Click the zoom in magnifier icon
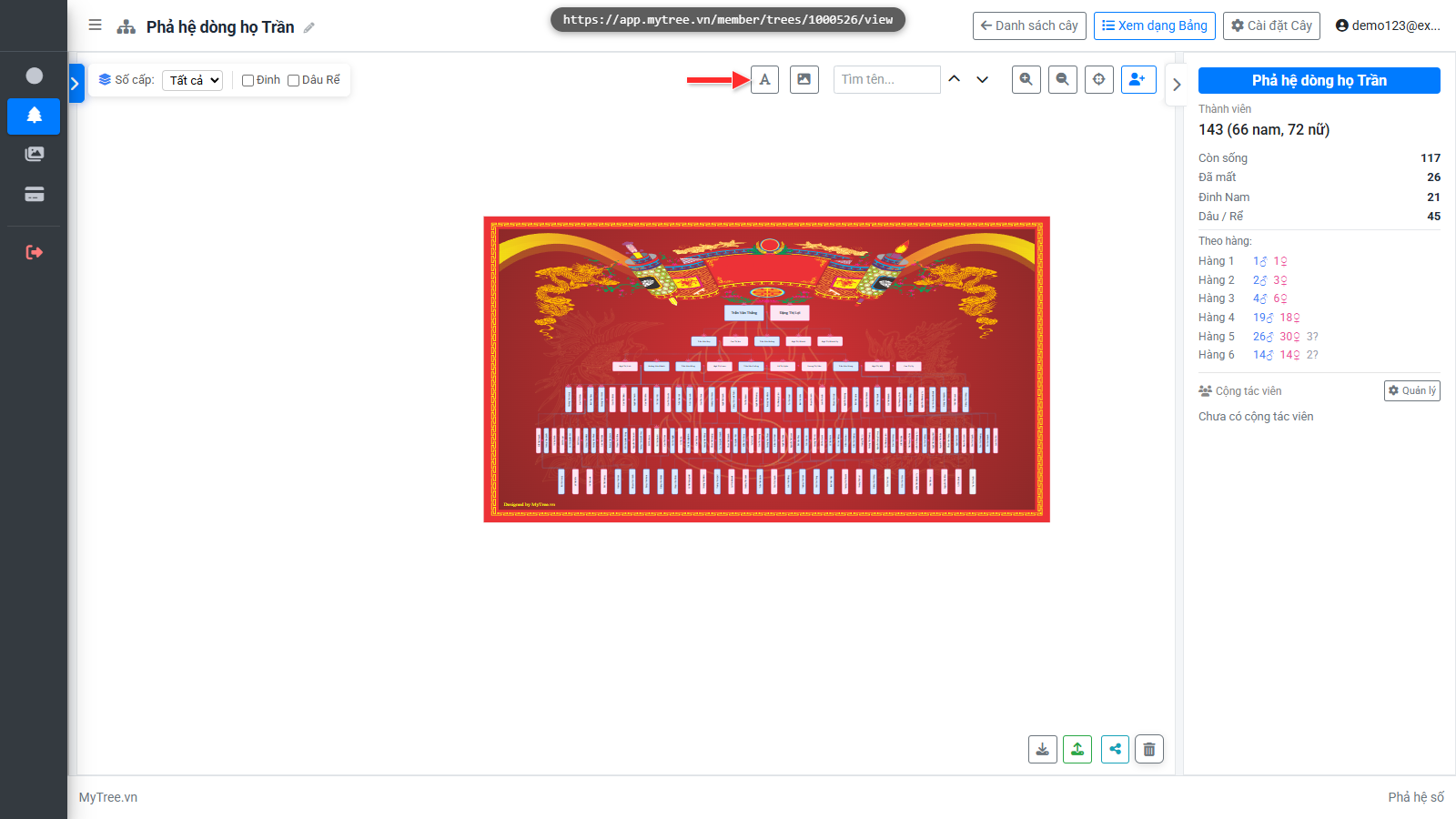The height and width of the screenshot is (819, 1456). click(1026, 79)
